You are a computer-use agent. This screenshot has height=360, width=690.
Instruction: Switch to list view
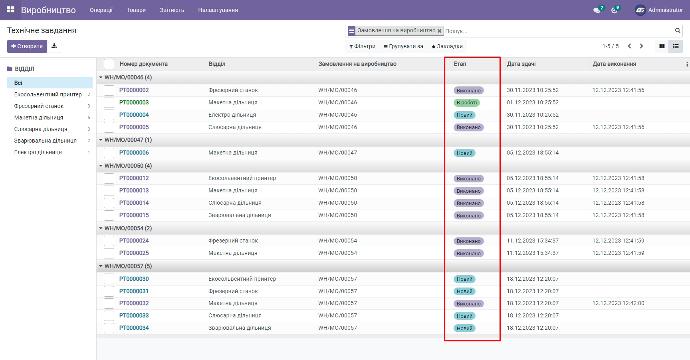(675, 46)
